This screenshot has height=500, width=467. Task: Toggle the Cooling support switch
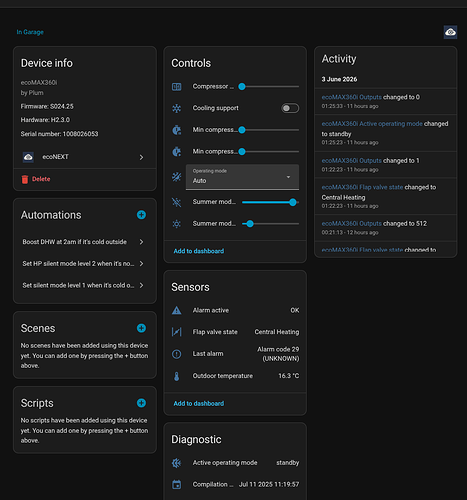[290, 108]
